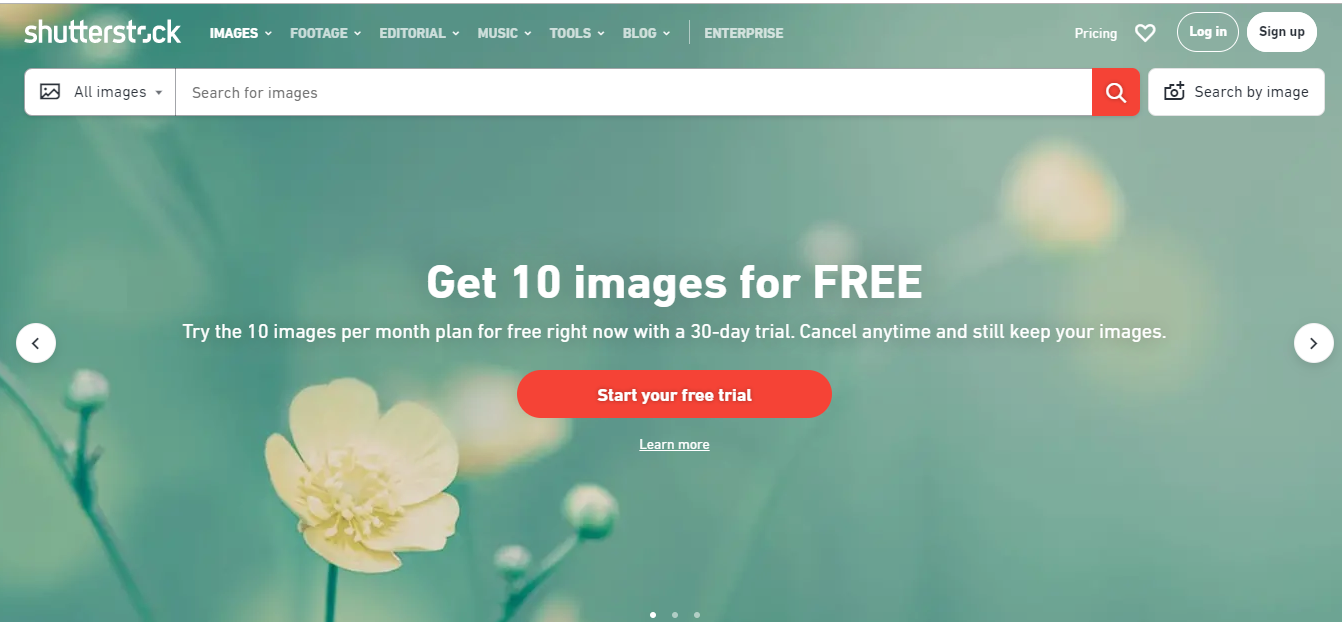Select the second carousel dot indicator
Viewport: 1342px width, 622px height.
pos(675,615)
